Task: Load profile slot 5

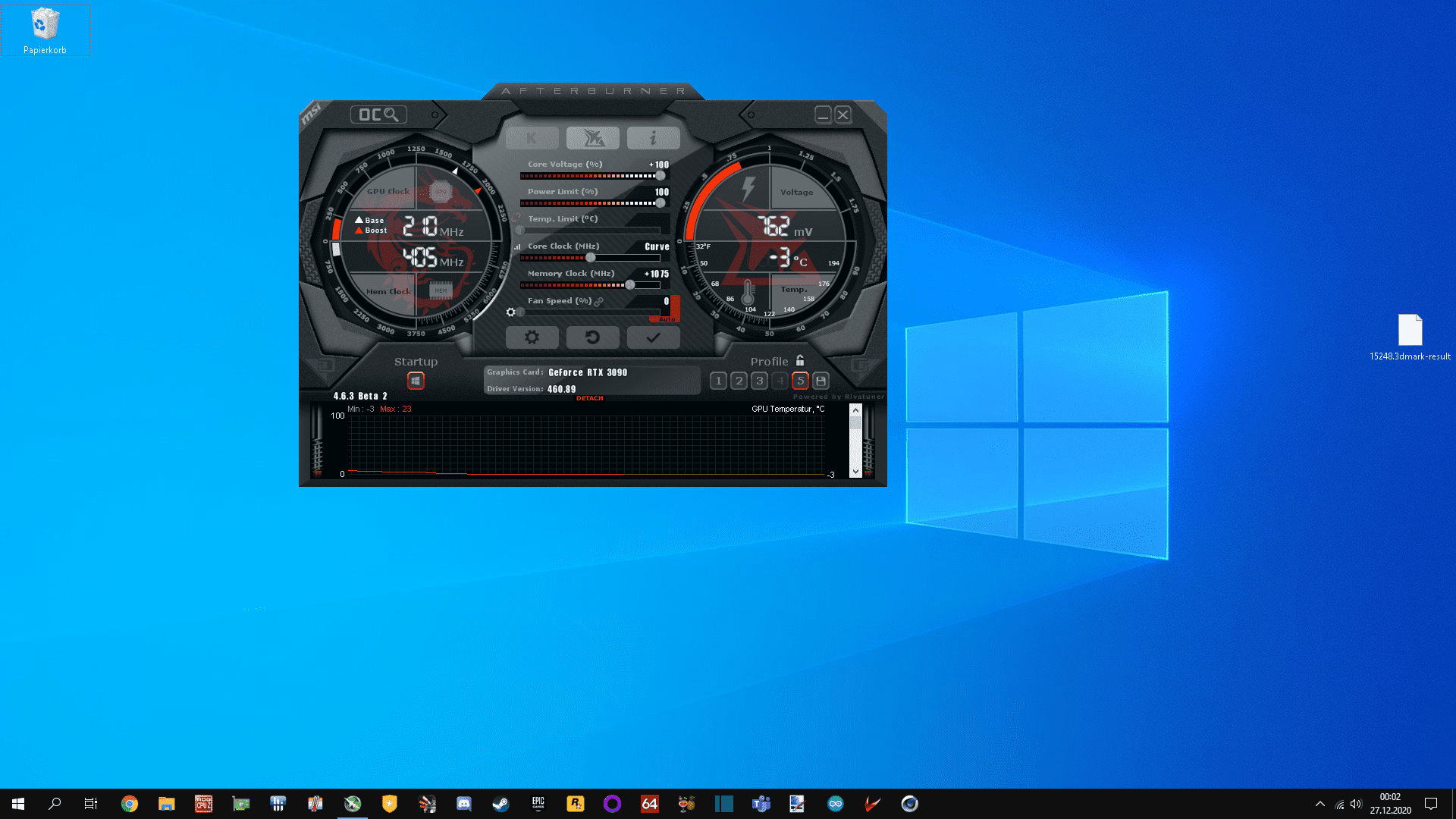Action: pyautogui.click(x=800, y=381)
